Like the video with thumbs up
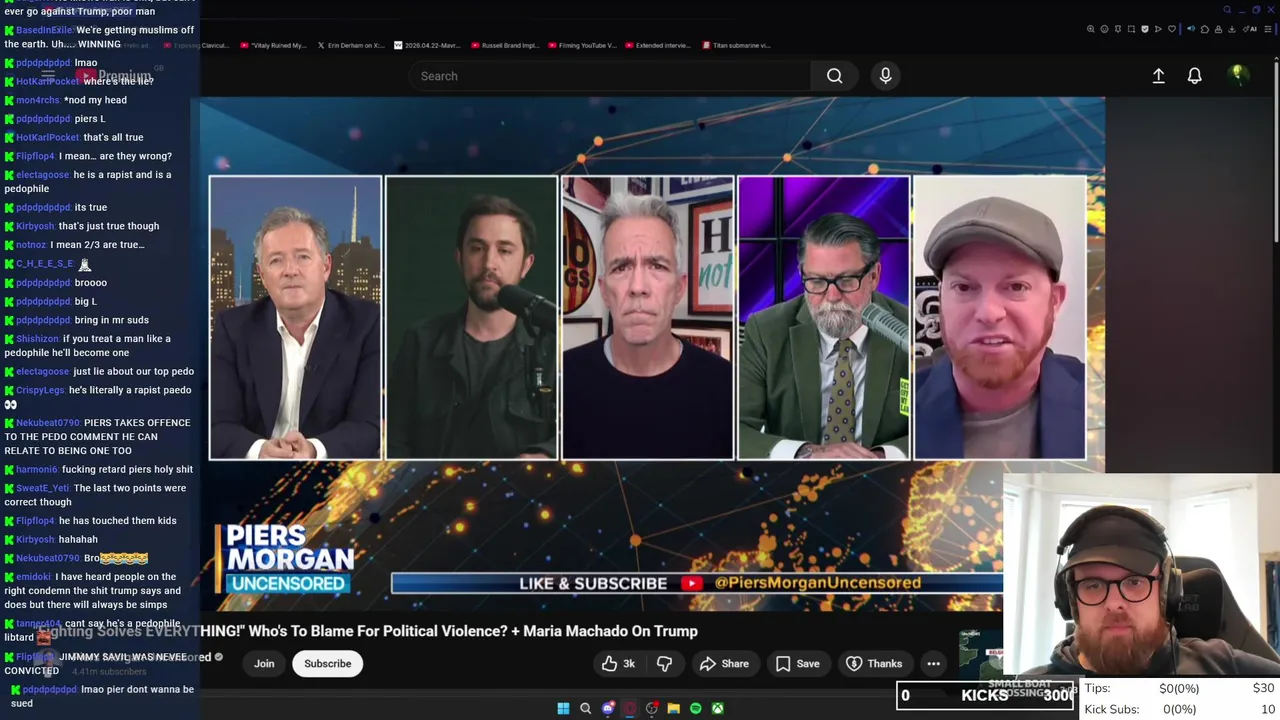The image size is (1280, 720). point(618,663)
